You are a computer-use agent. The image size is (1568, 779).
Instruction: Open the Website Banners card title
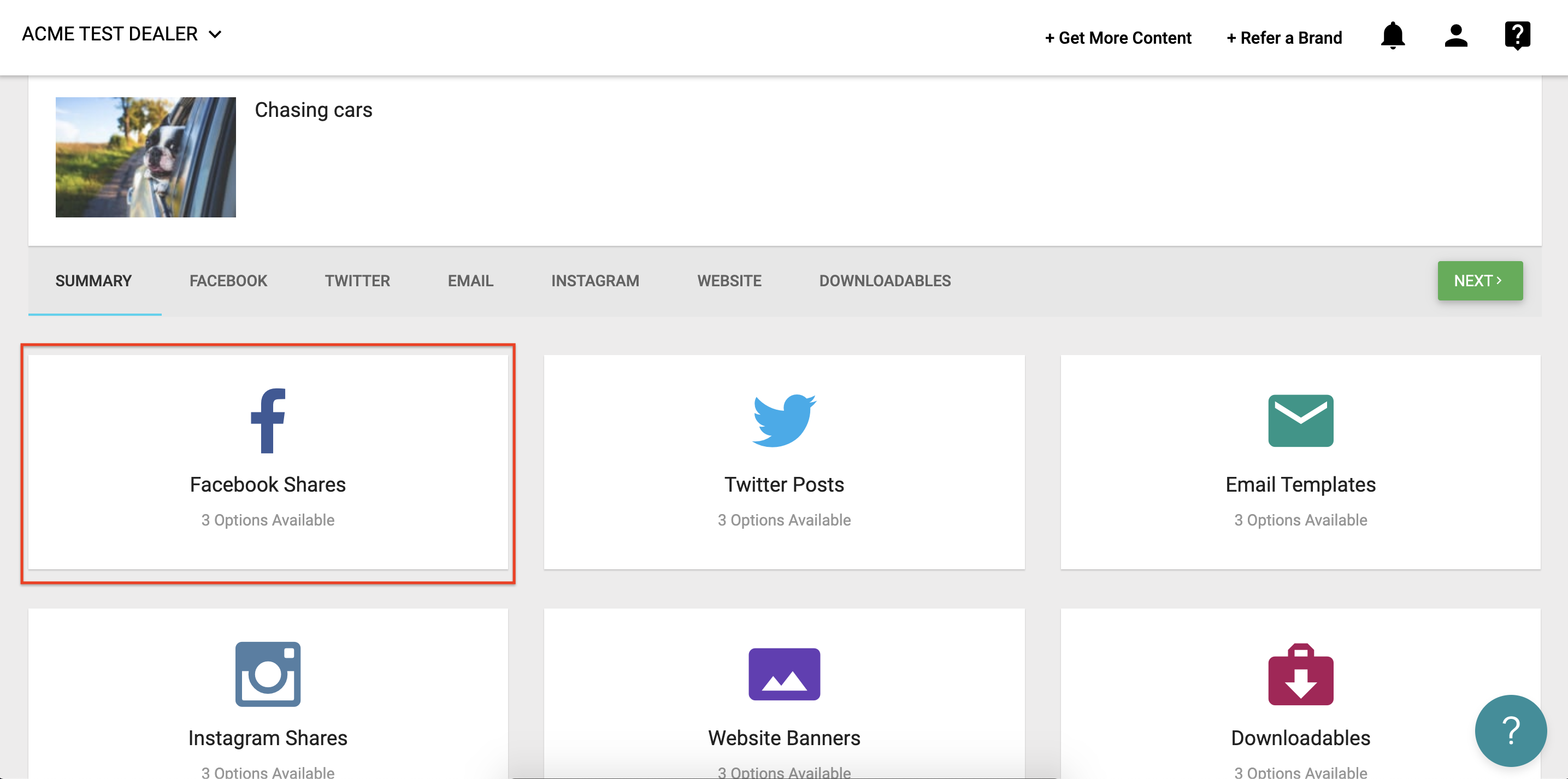click(x=784, y=737)
